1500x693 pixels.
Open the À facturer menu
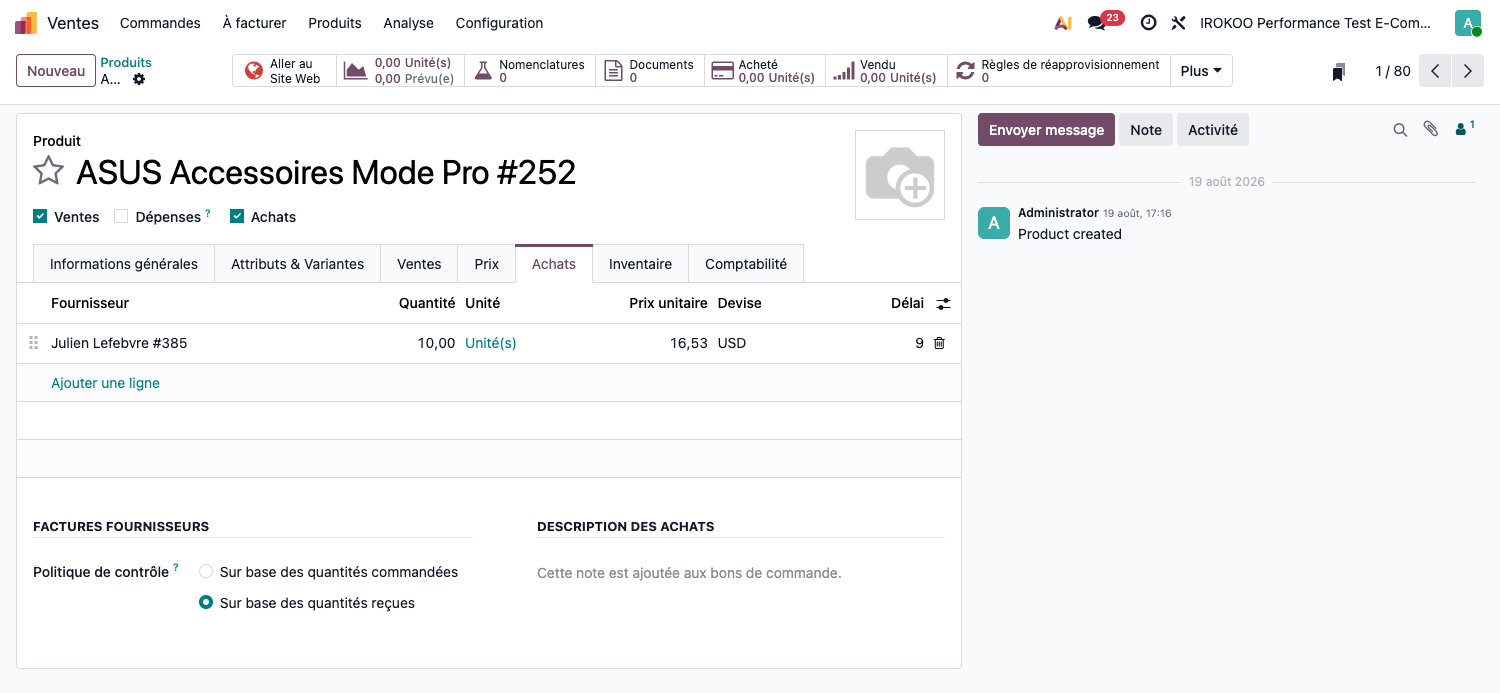[254, 23]
